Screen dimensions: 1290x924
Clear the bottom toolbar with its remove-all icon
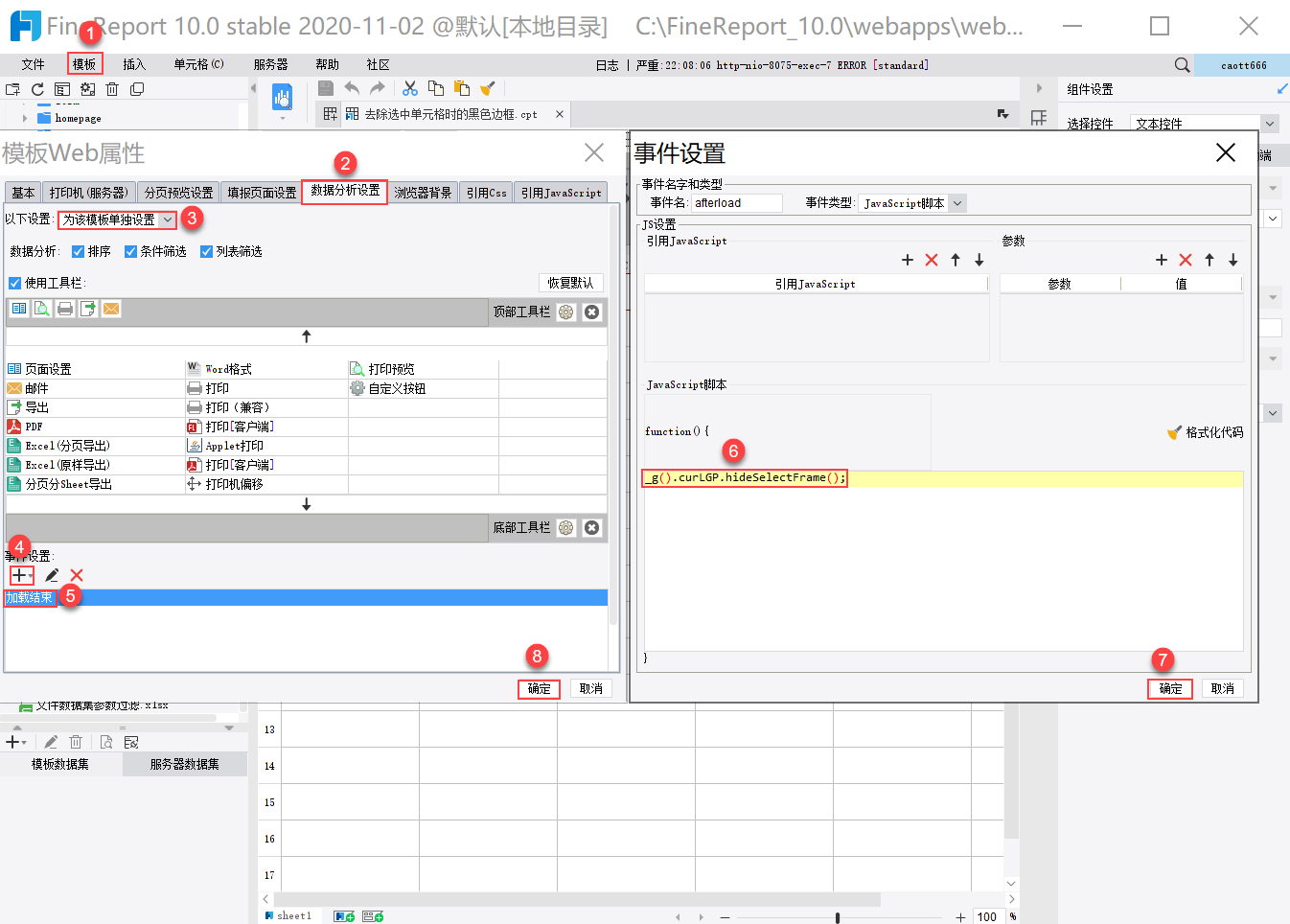pyautogui.click(x=592, y=528)
